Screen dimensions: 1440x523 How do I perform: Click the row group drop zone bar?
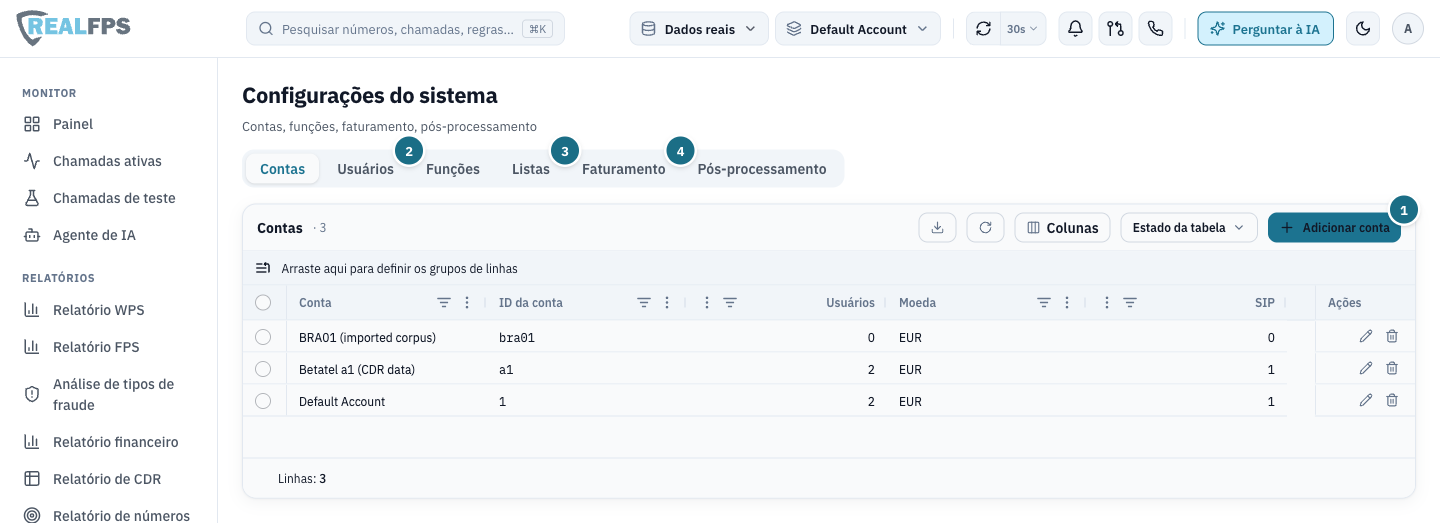(829, 268)
